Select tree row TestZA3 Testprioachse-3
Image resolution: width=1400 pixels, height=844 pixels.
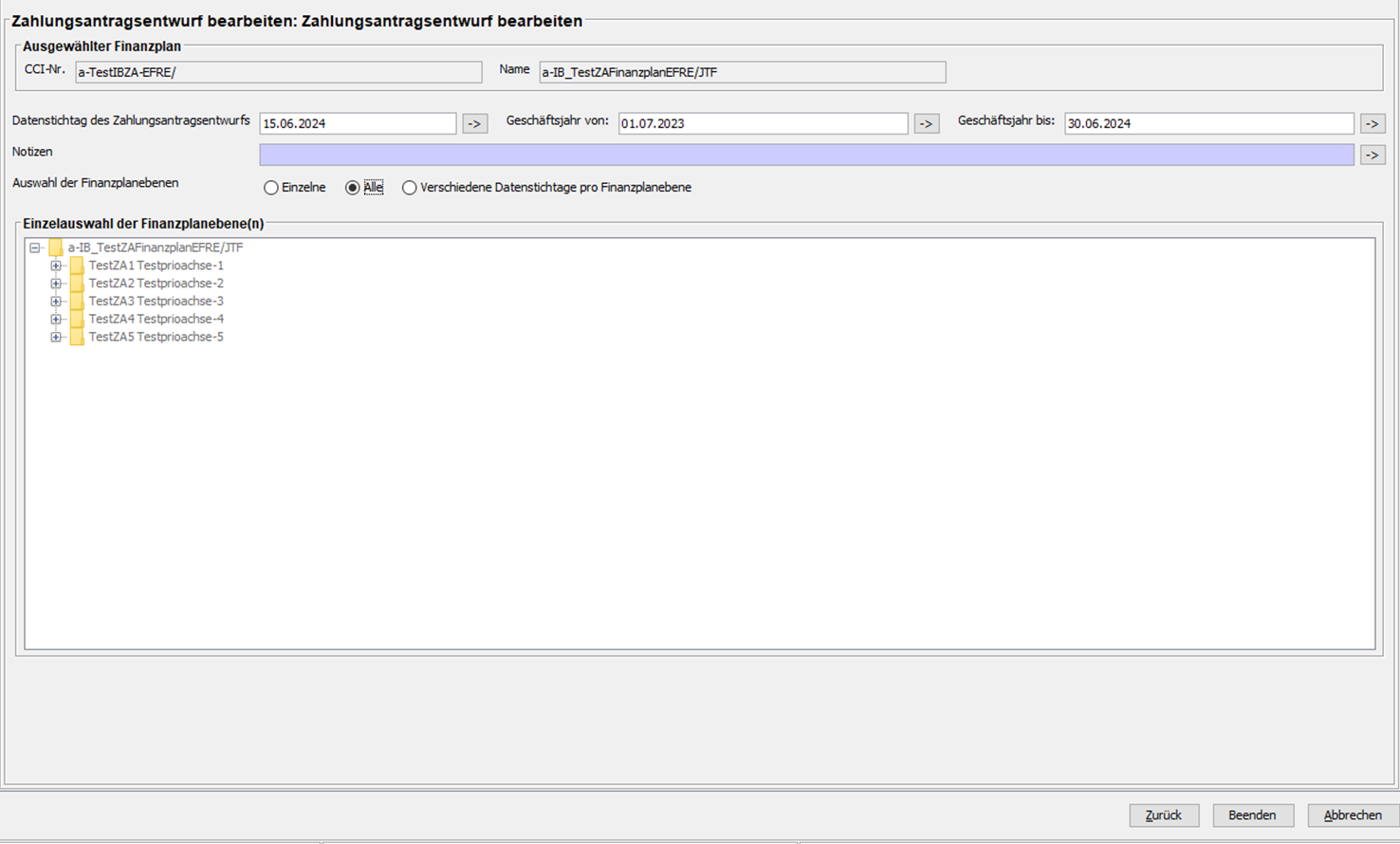(157, 302)
